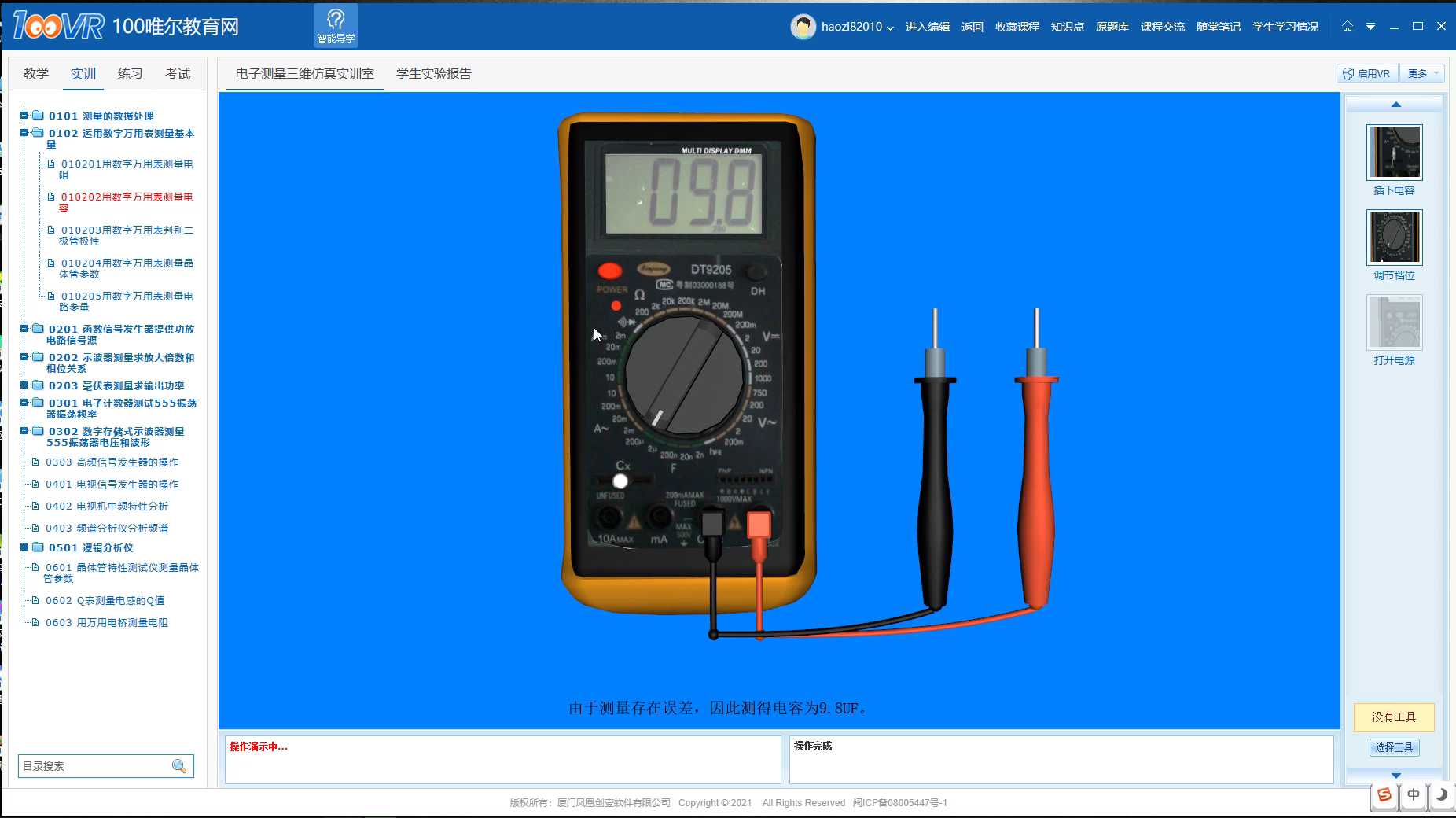The image size is (1456, 818).
Task: Click the user avatar icon
Action: tap(803, 27)
